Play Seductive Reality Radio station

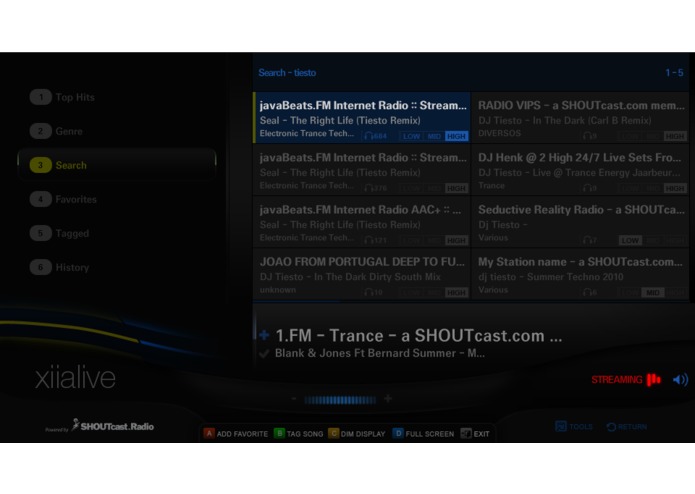pos(581,222)
